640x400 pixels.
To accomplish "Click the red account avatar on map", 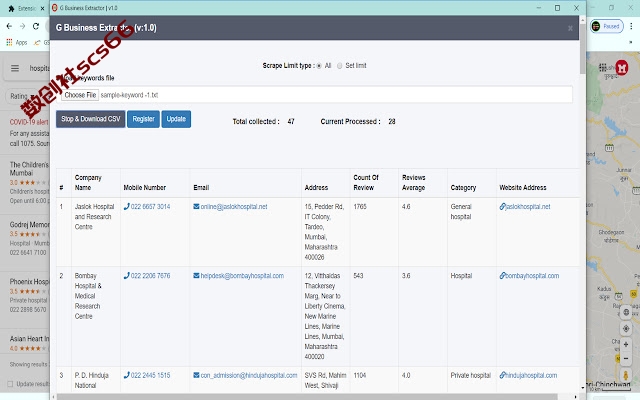I will tap(622, 68).
